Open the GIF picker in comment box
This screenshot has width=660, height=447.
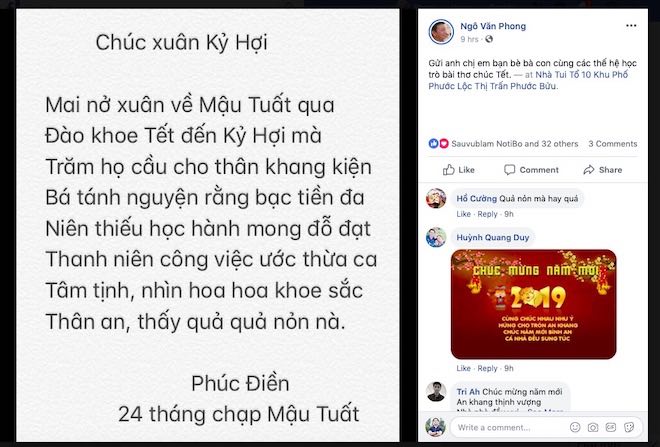click(611, 427)
